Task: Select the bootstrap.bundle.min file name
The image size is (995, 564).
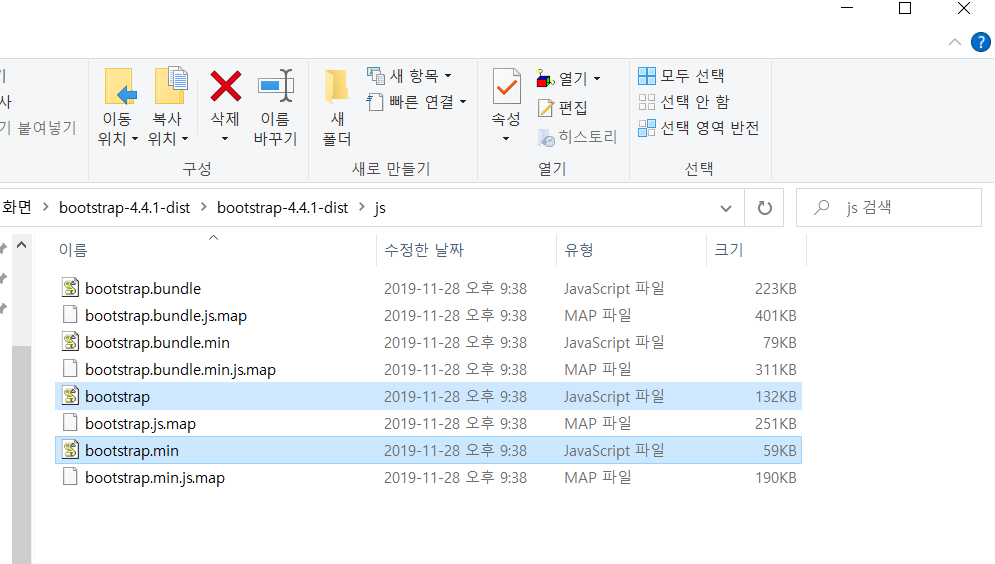Action: click(157, 343)
